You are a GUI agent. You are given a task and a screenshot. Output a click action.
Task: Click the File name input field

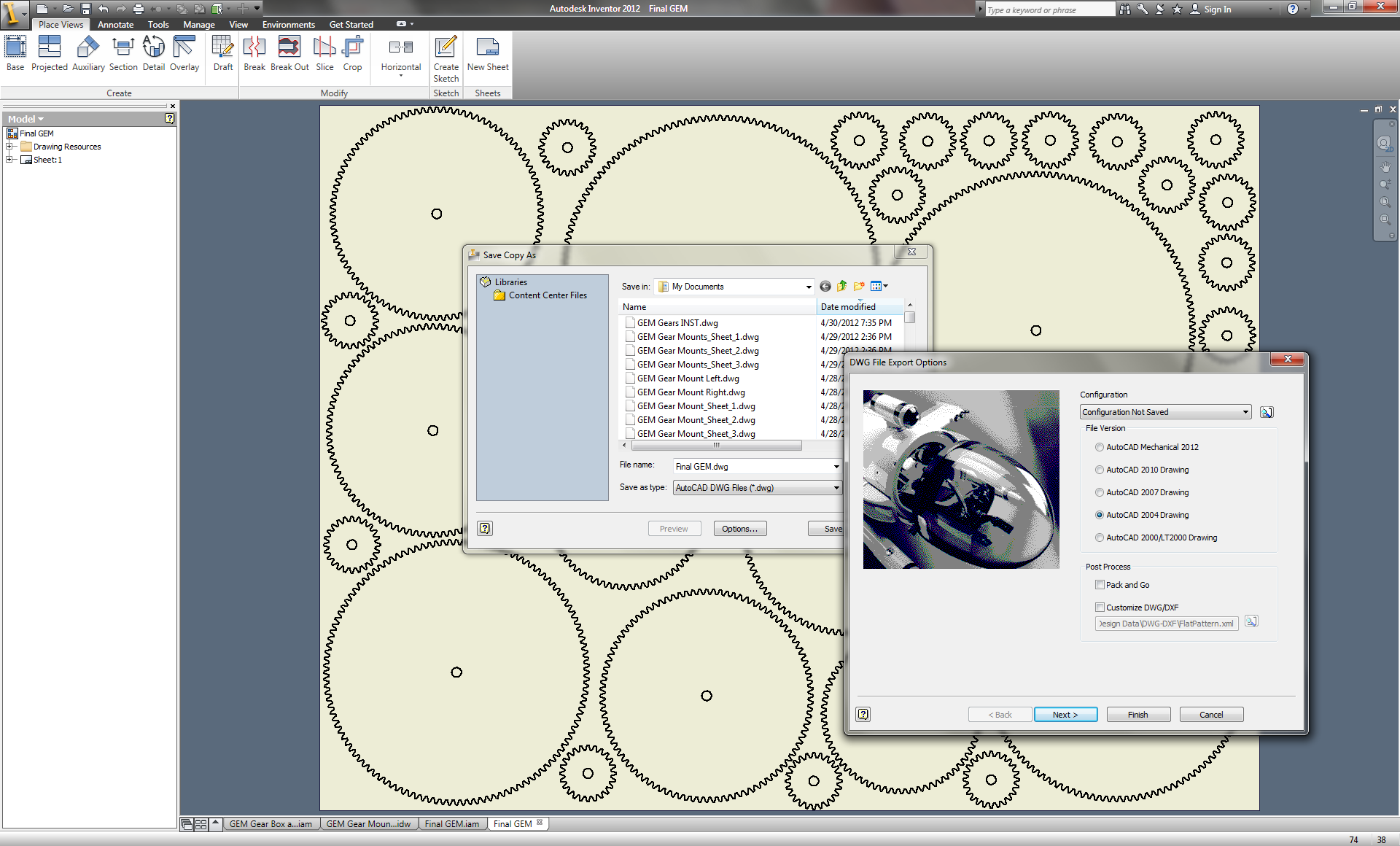(x=751, y=467)
